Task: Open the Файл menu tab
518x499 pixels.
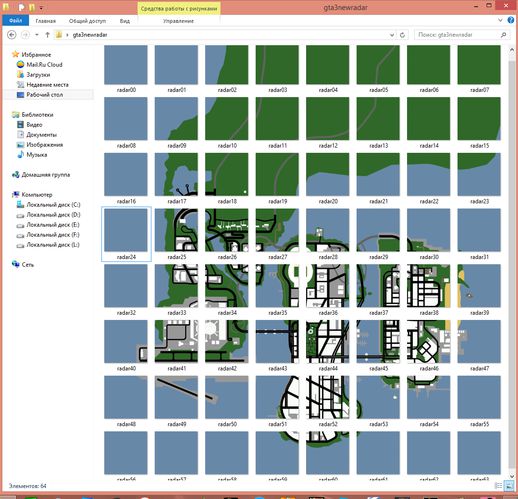Action: tap(15, 21)
